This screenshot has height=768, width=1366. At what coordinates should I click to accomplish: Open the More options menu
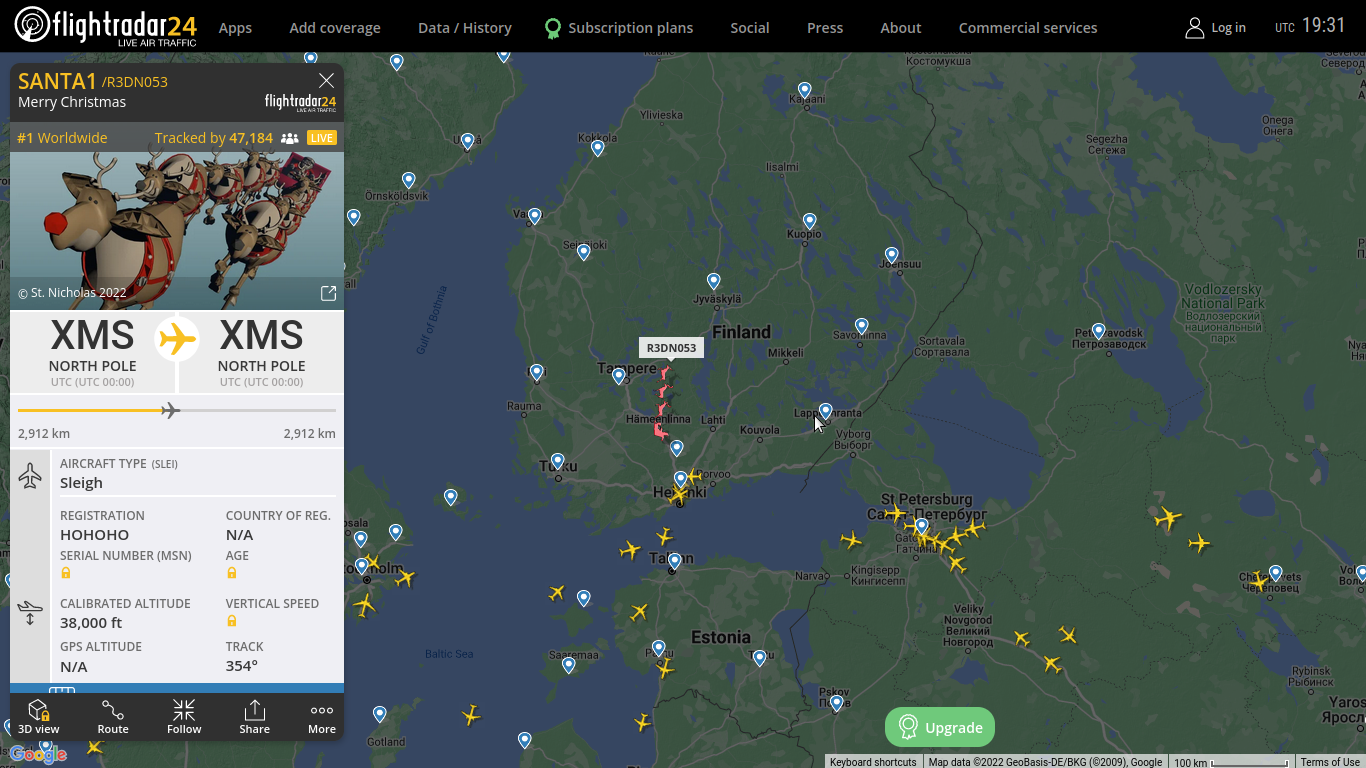[x=322, y=717]
